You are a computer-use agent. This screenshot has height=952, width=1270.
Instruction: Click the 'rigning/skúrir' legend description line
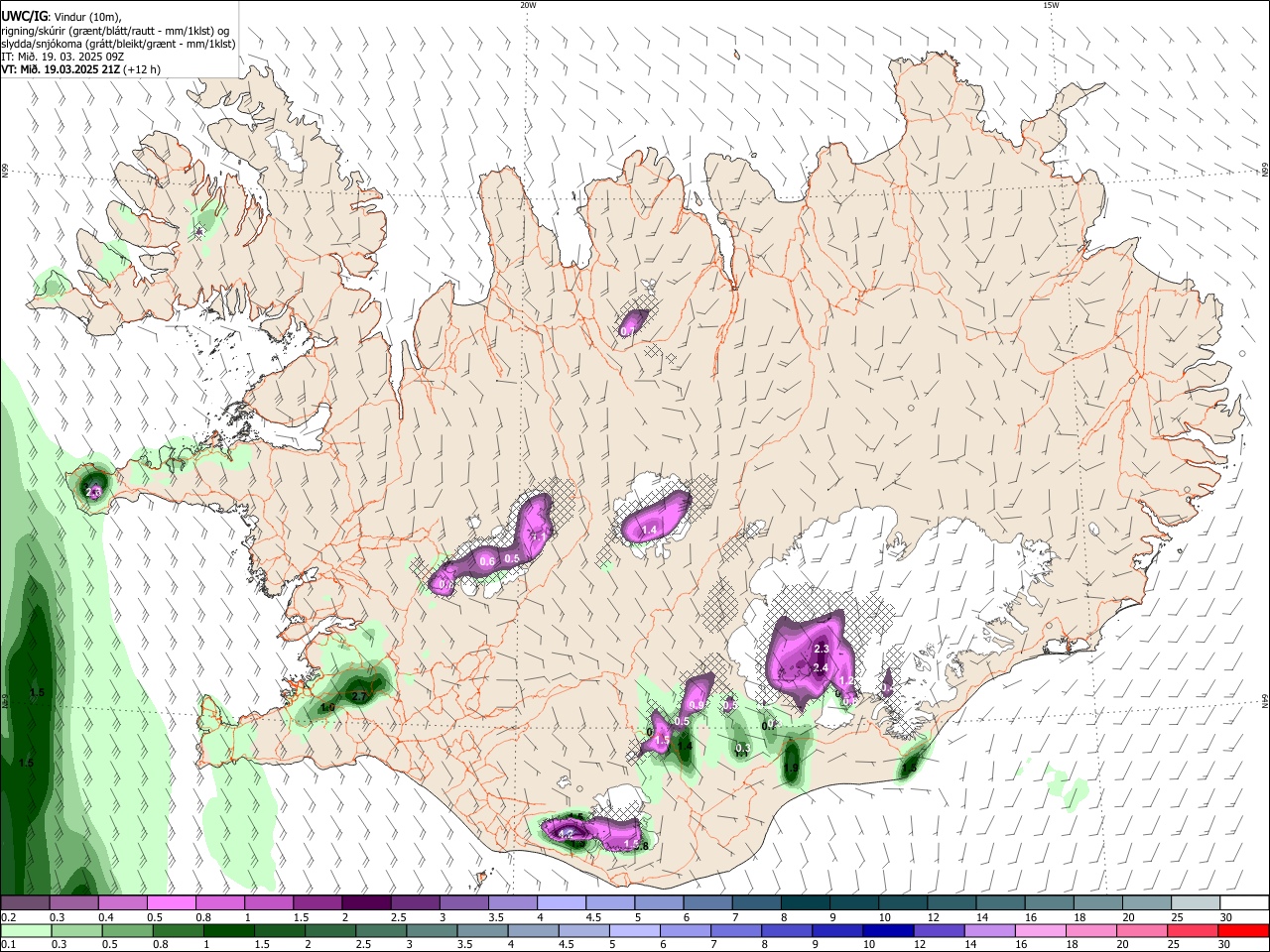point(115,30)
